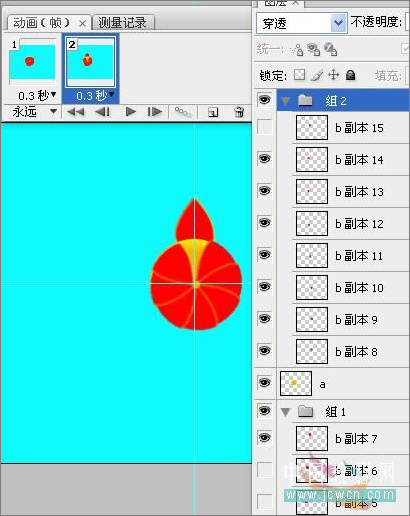
Task: Hide layer b 副本 10
Action: [x=265, y=287]
